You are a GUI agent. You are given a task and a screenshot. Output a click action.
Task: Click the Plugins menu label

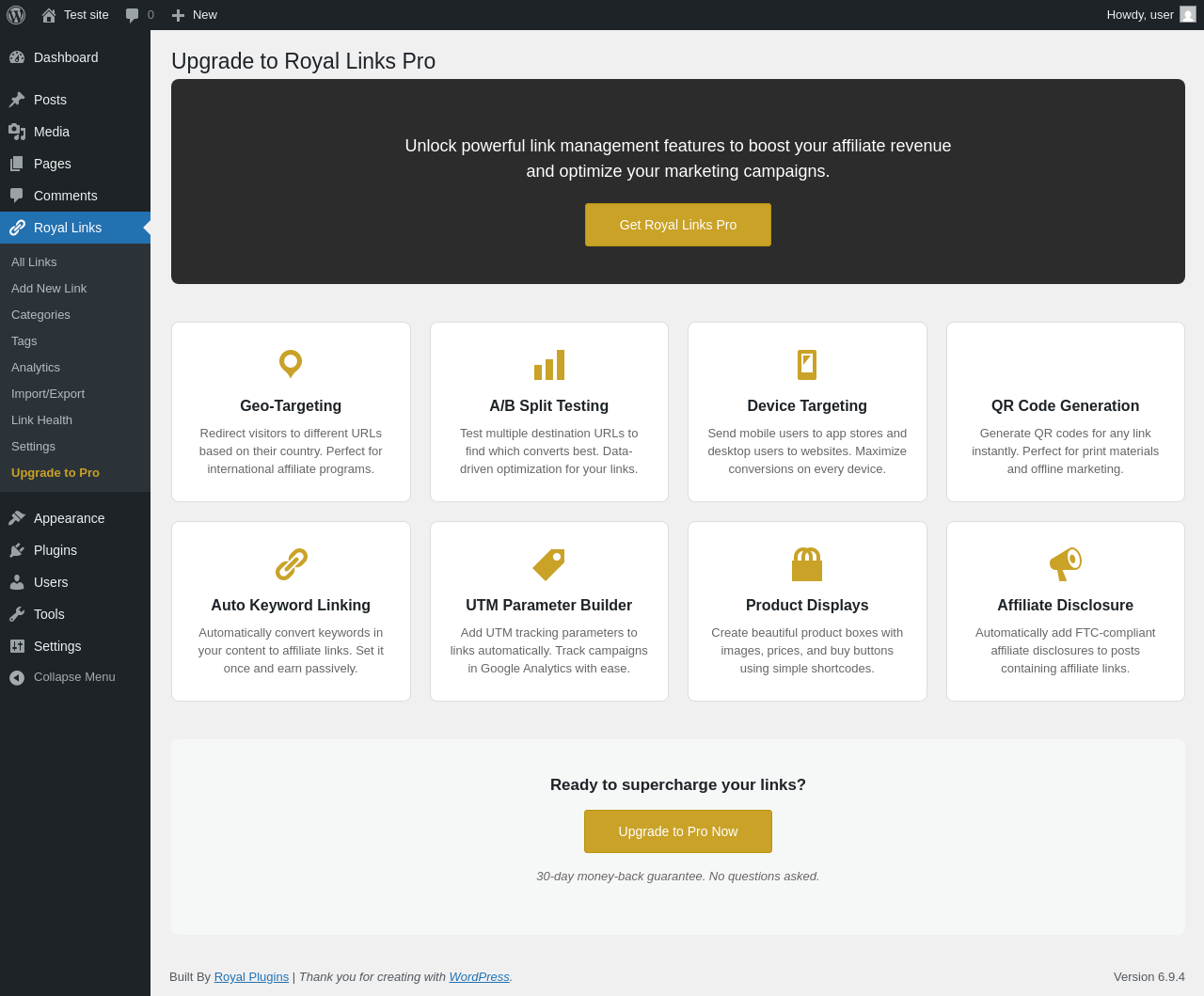pyautogui.click(x=55, y=550)
